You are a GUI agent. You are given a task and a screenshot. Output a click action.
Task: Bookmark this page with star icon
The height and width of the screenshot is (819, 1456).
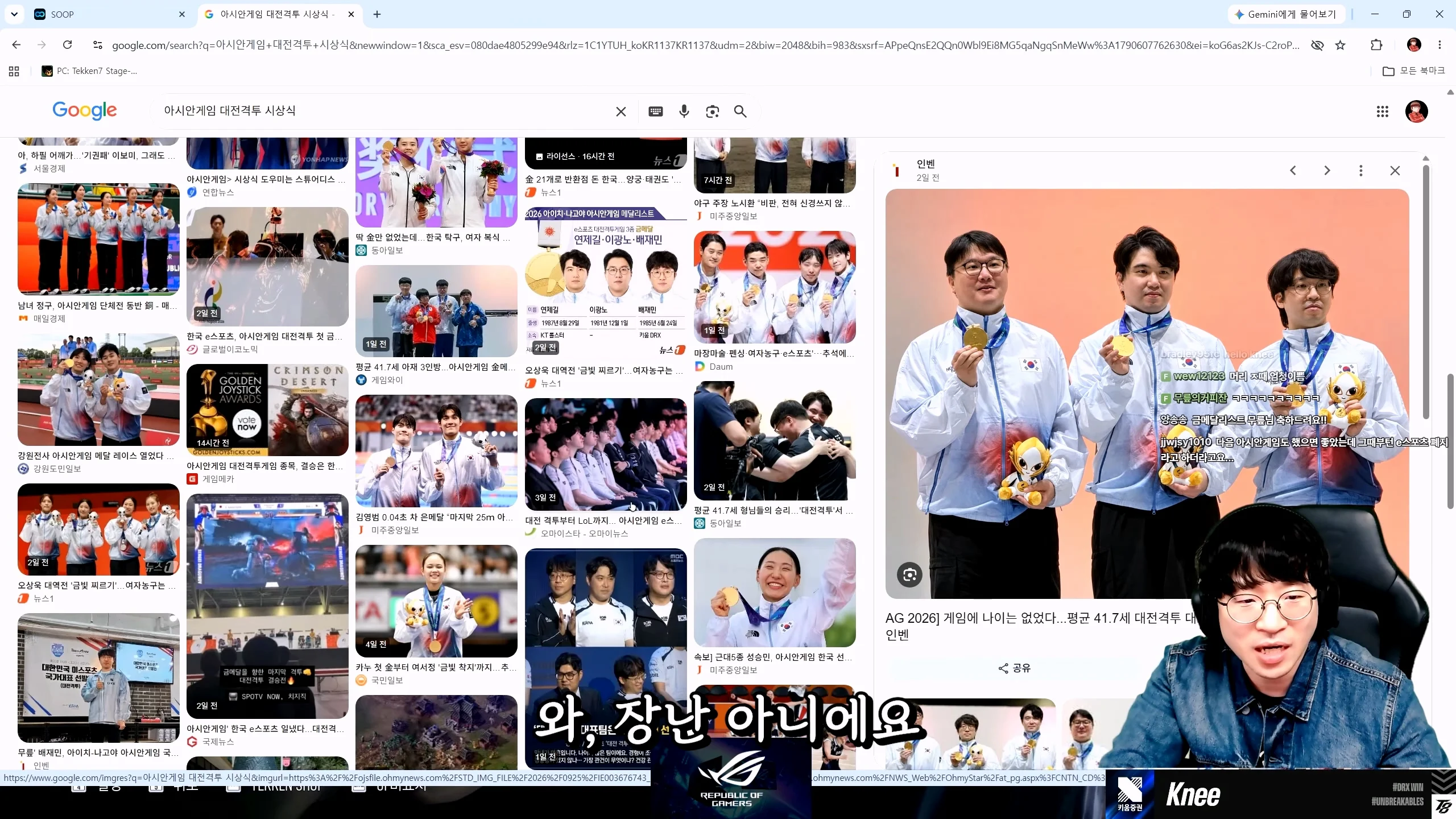[x=1341, y=45]
